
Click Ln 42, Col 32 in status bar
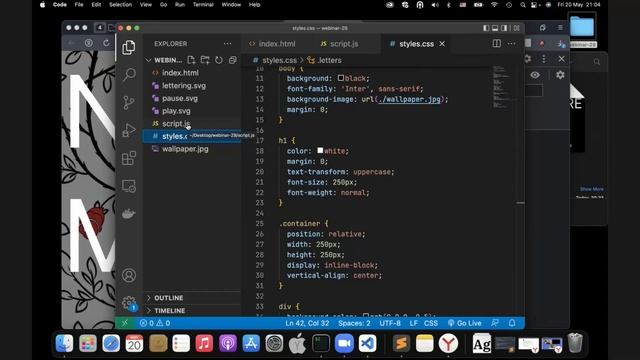307,323
